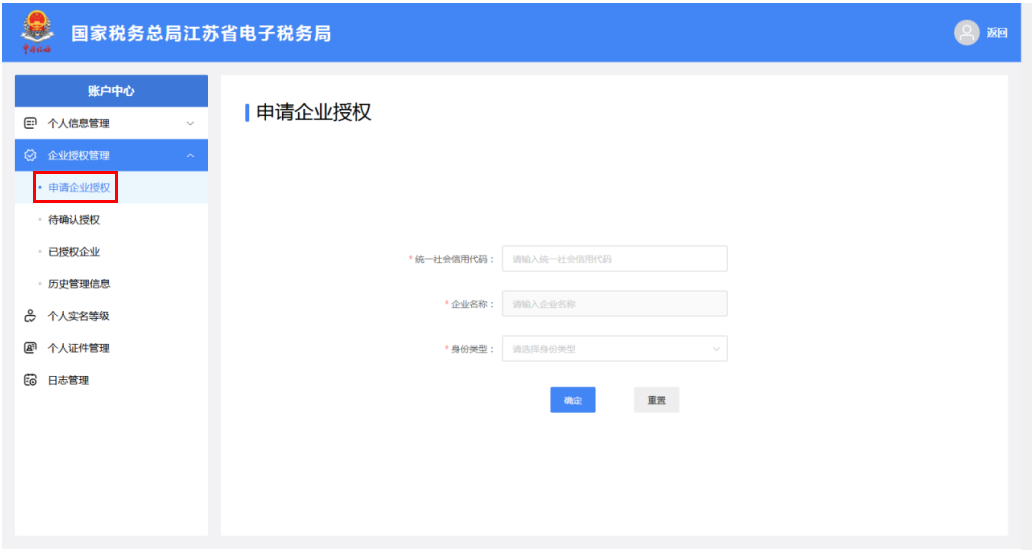The width and height of the screenshot is (1035, 554).
Task: Click the user avatar icon
Action: click(x=966, y=33)
